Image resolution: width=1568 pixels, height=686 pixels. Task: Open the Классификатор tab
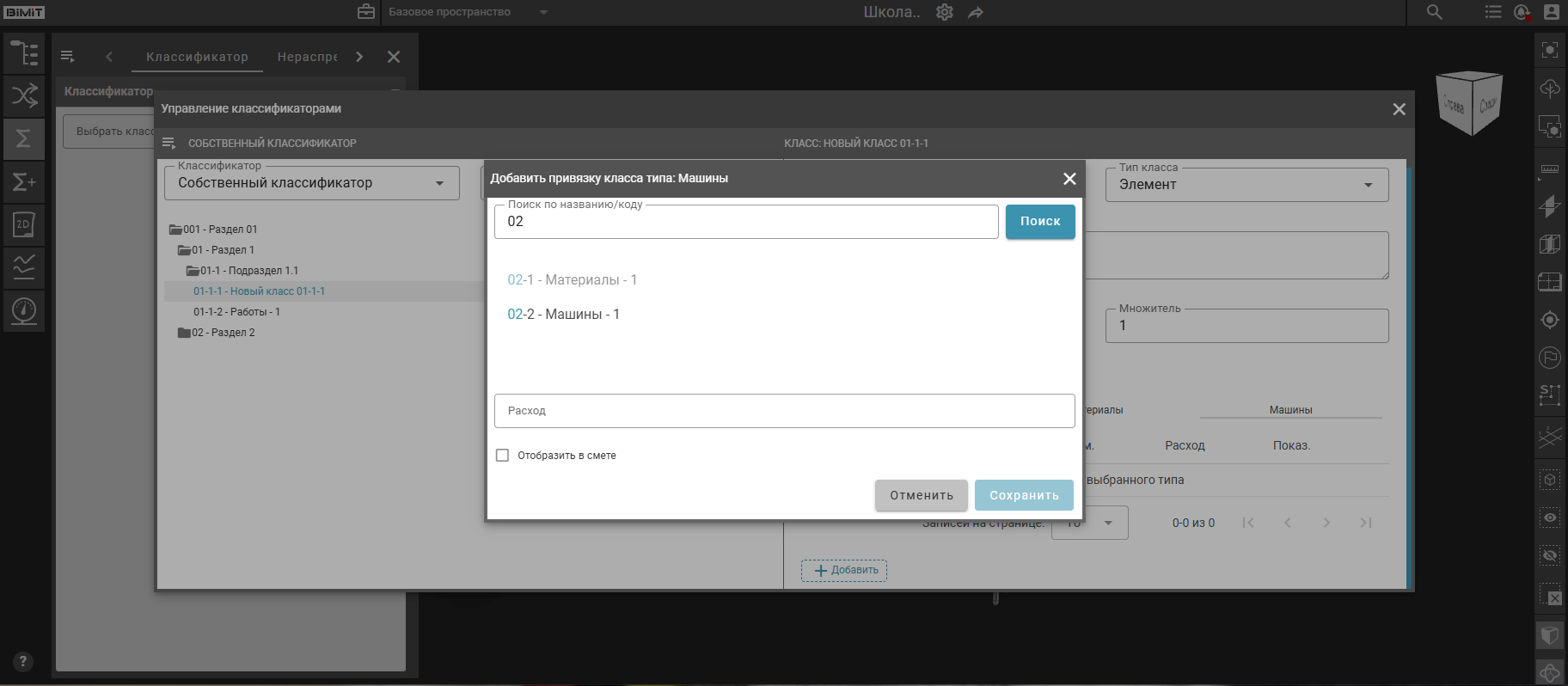click(x=197, y=57)
